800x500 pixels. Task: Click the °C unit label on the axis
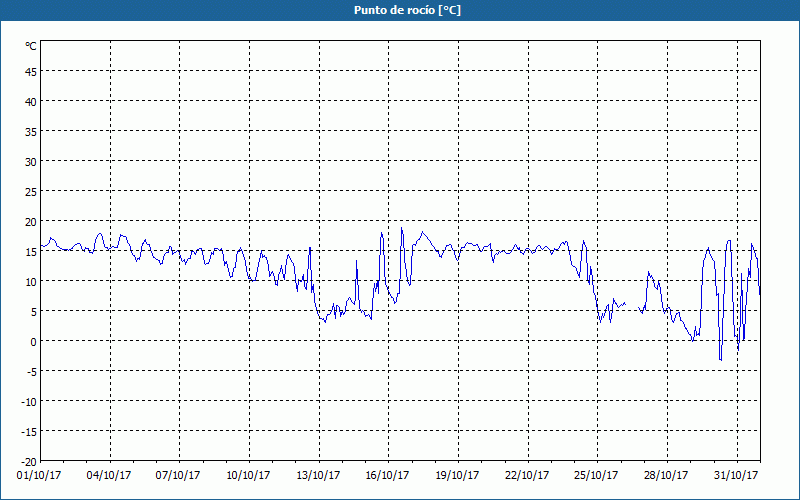(31, 46)
